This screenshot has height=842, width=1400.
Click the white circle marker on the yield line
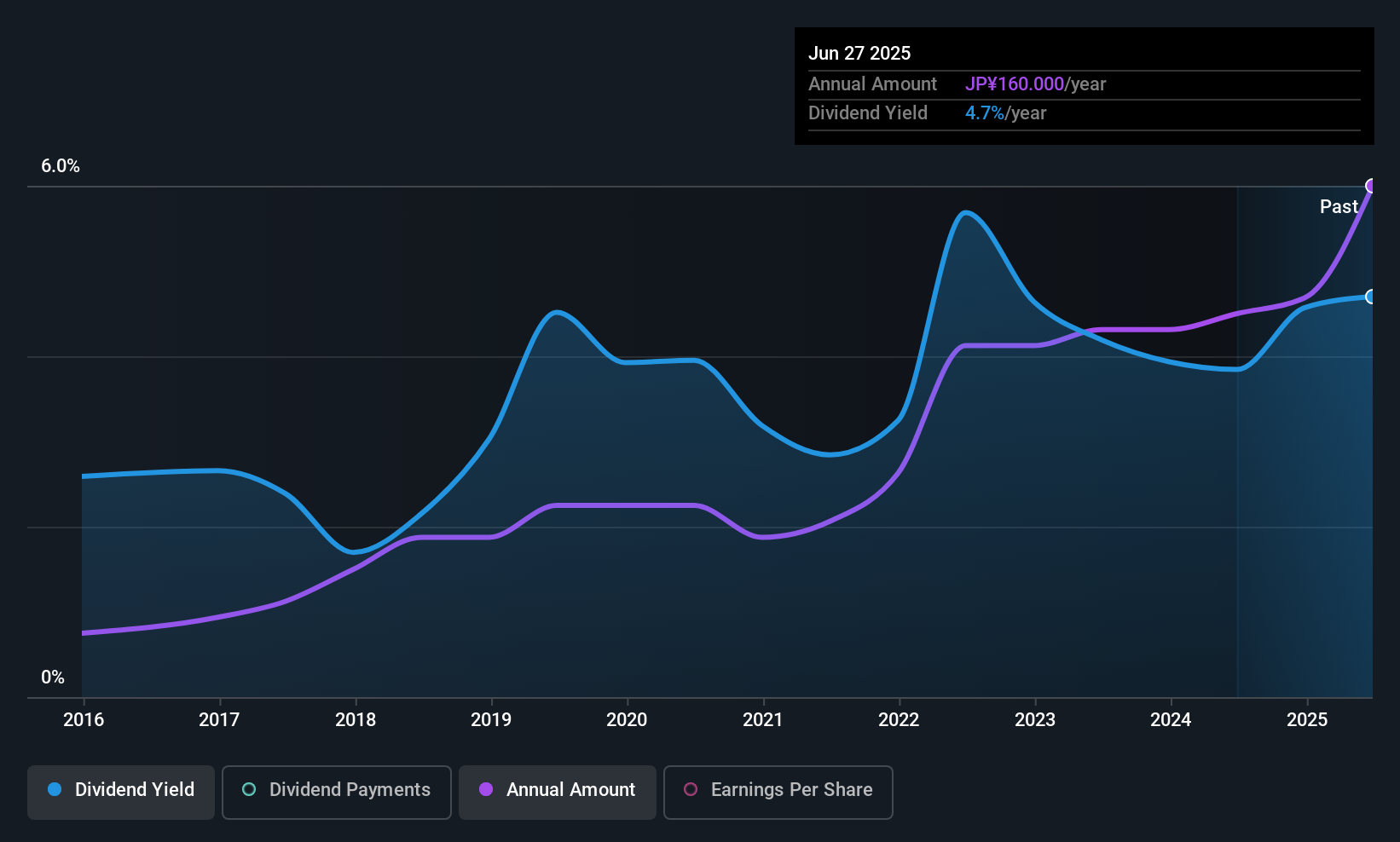click(x=1371, y=297)
